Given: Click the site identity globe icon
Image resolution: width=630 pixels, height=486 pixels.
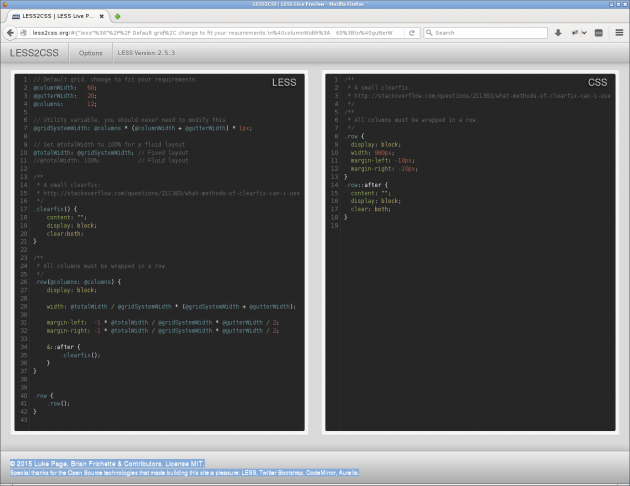Looking at the screenshot, I should [24, 33].
